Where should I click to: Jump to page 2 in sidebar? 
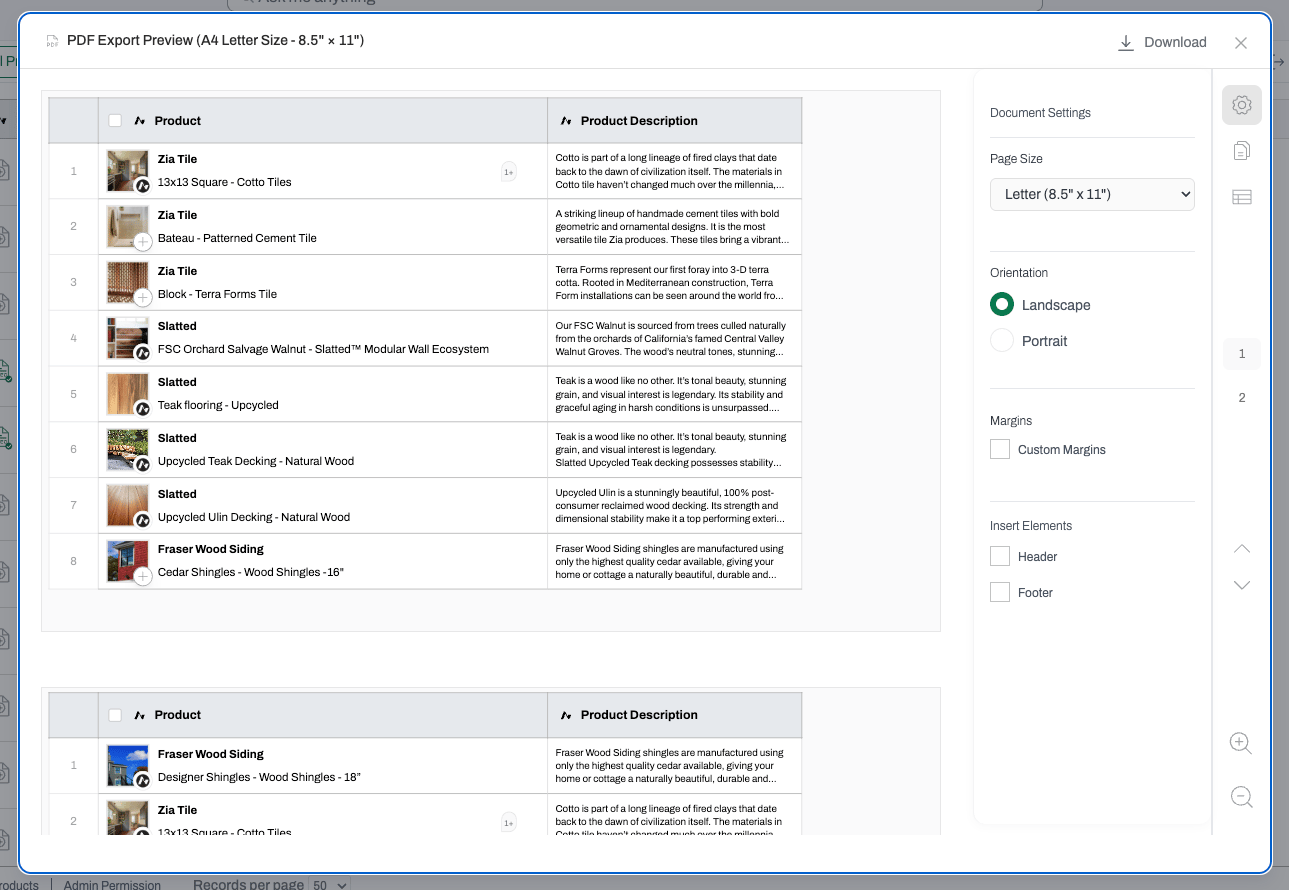coord(1241,398)
